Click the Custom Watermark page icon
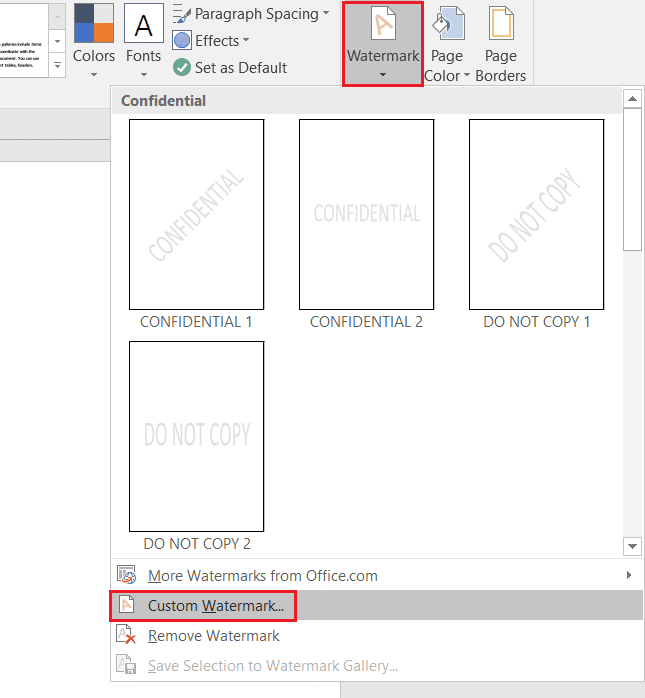The width and height of the screenshot is (645, 698). (126, 605)
